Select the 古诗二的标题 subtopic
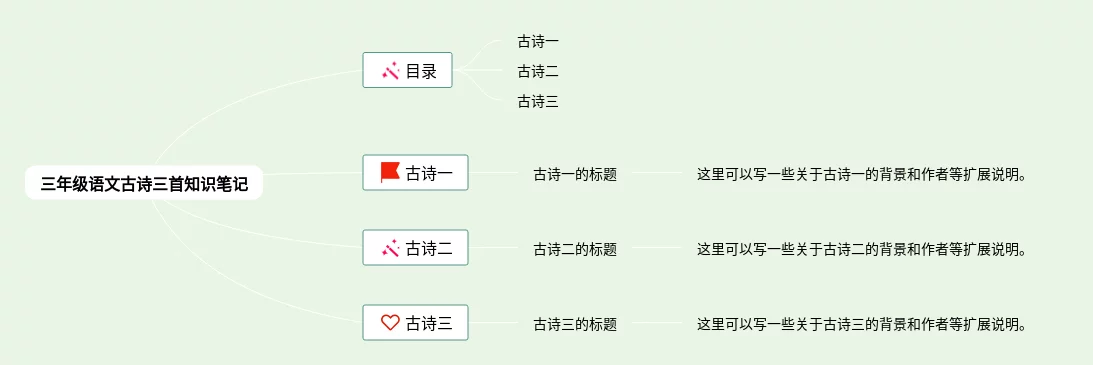Viewport: 1093px width, 365px height. tap(575, 249)
